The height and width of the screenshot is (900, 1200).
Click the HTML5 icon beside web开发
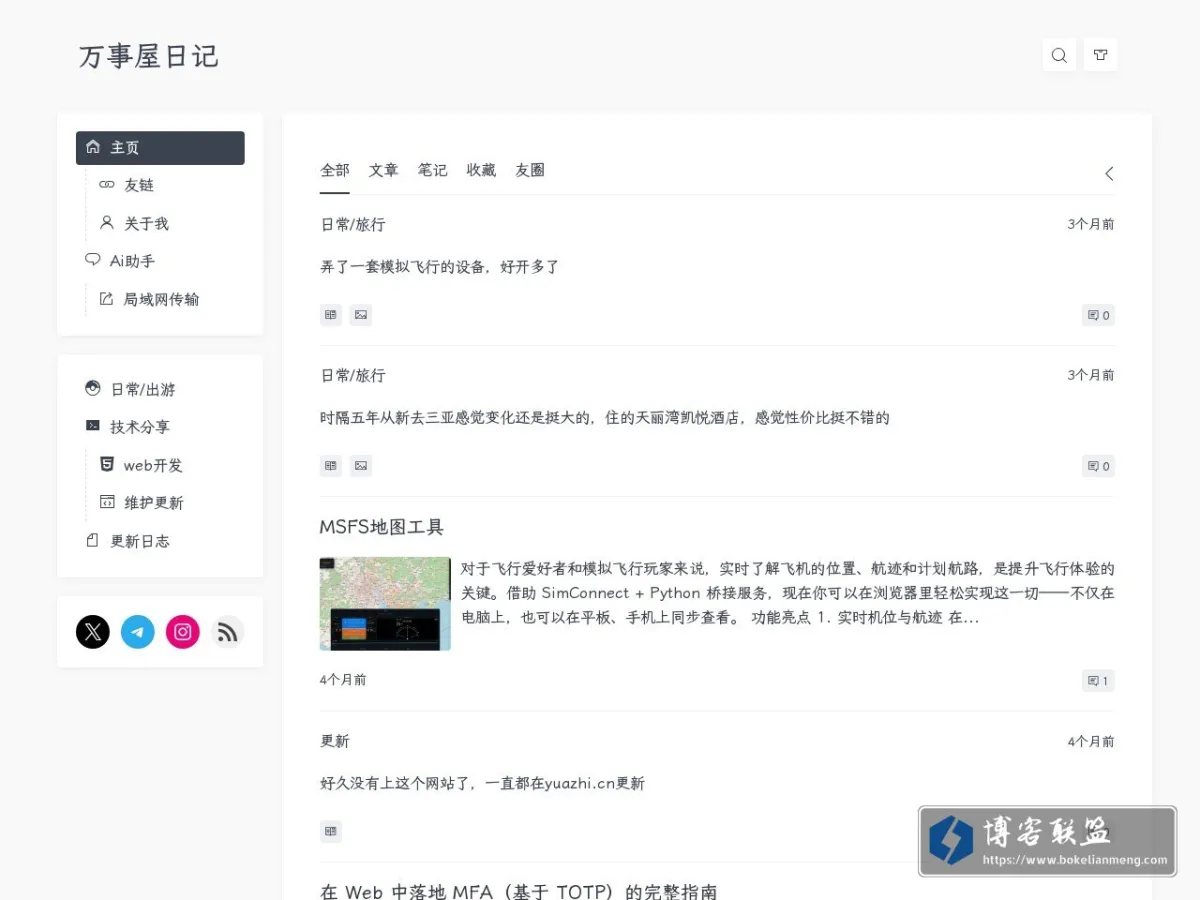pos(107,464)
